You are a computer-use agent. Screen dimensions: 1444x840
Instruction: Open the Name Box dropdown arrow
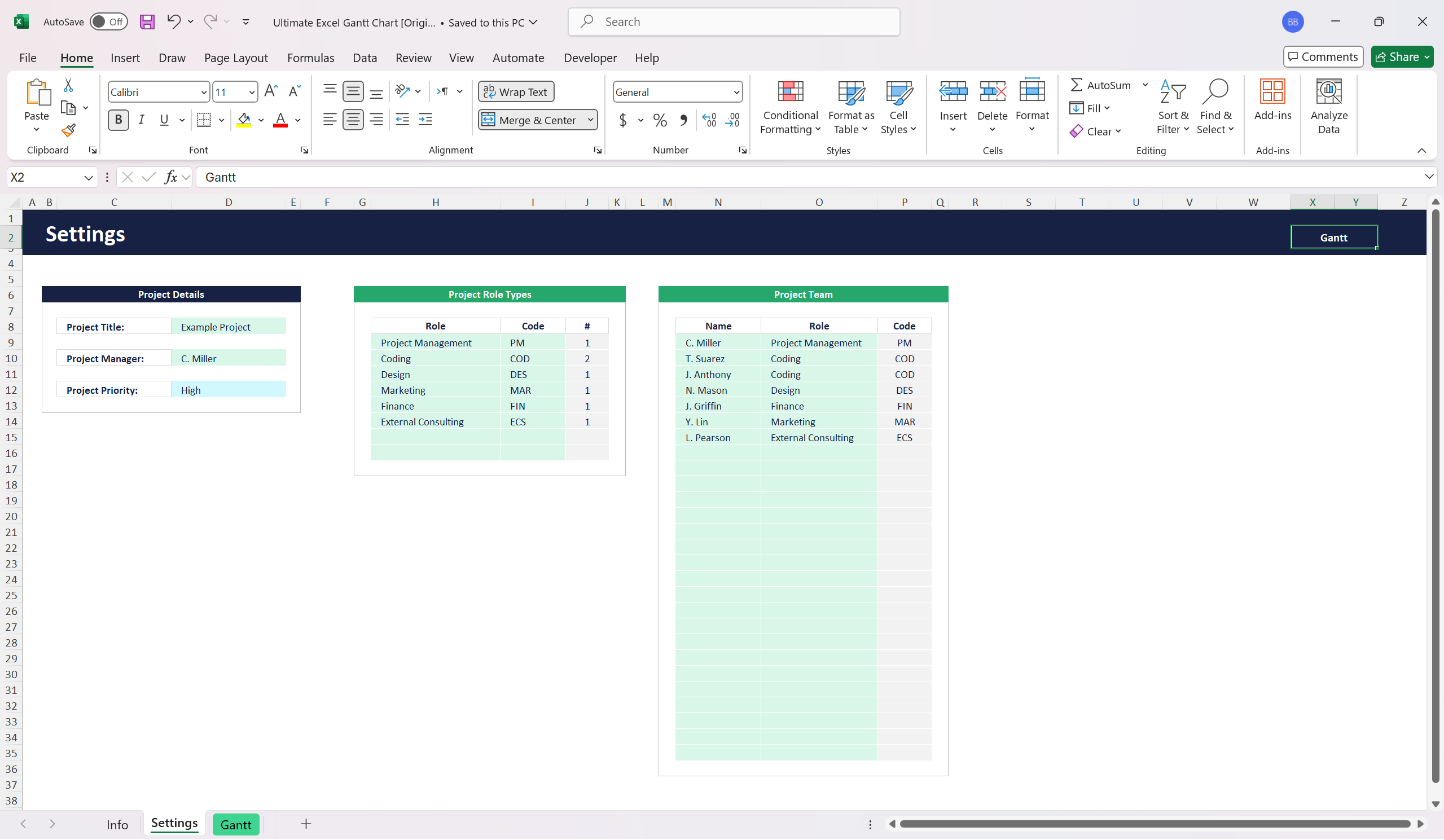[x=88, y=178]
